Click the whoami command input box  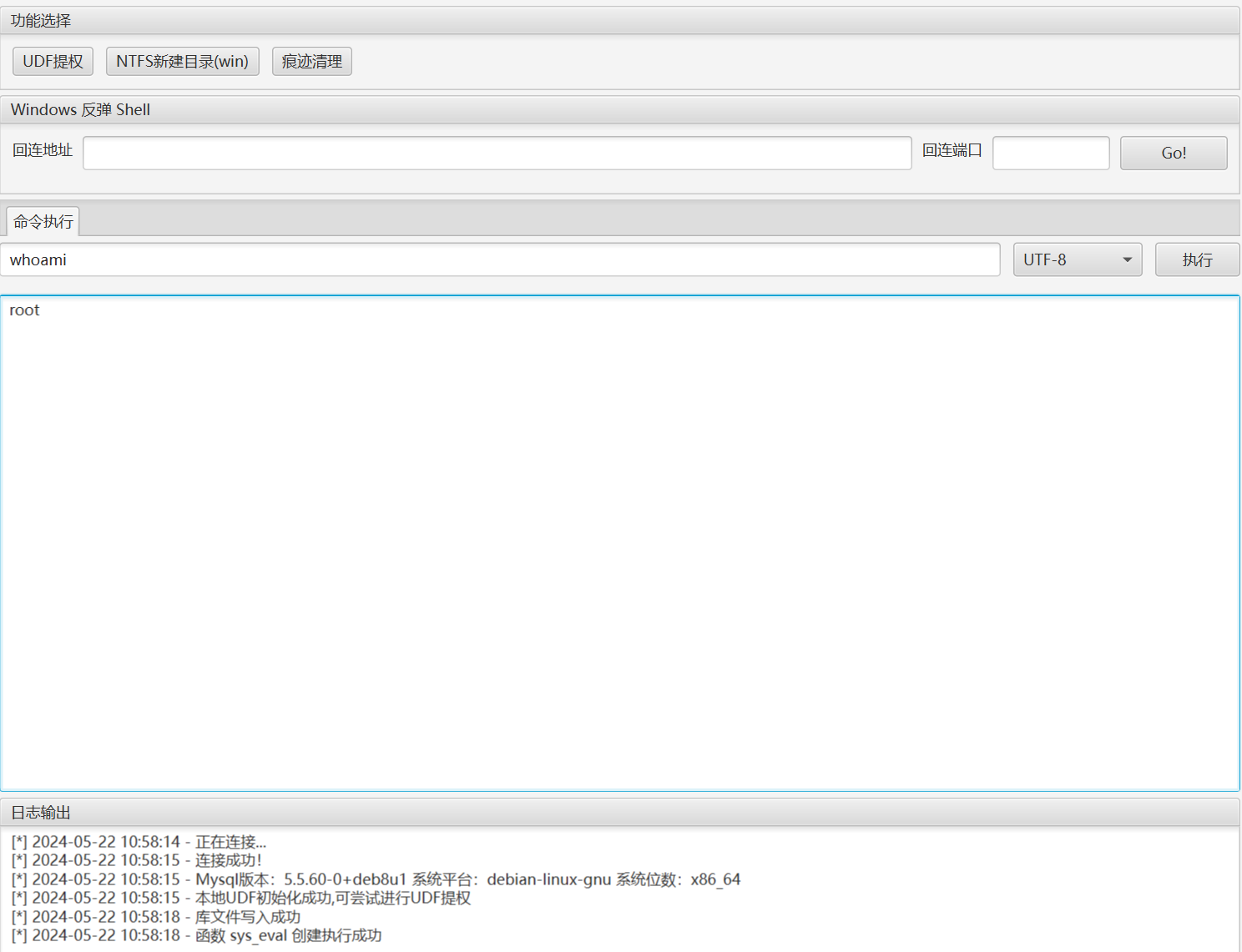(500, 260)
